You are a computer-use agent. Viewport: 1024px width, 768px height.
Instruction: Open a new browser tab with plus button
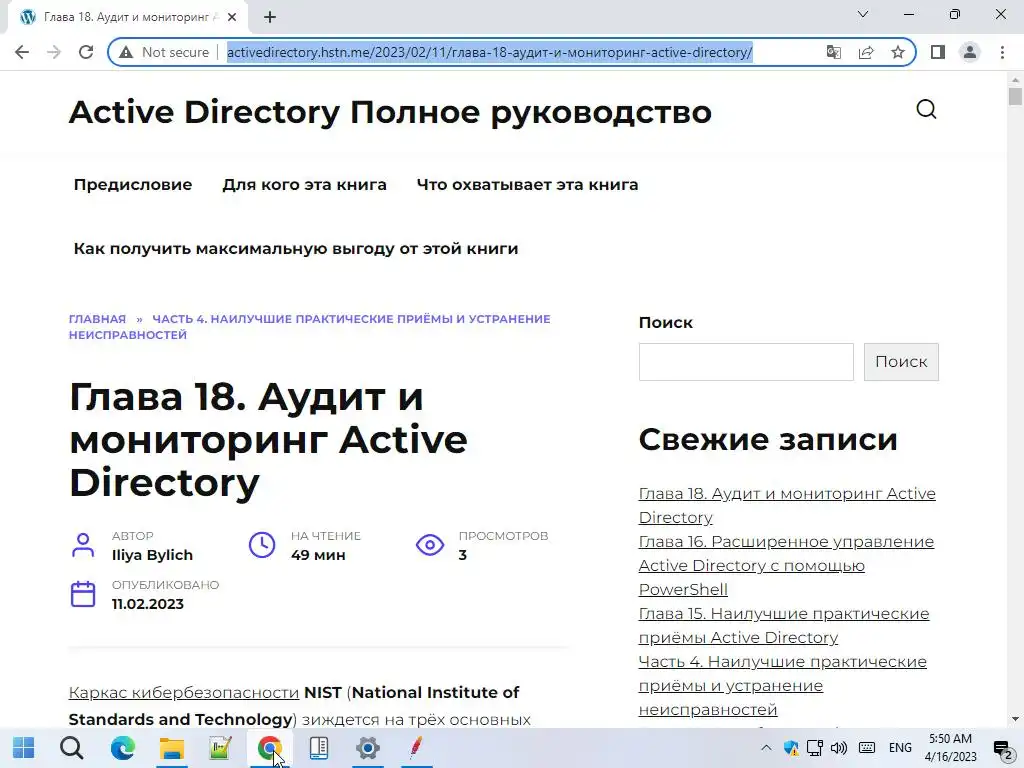270,17
